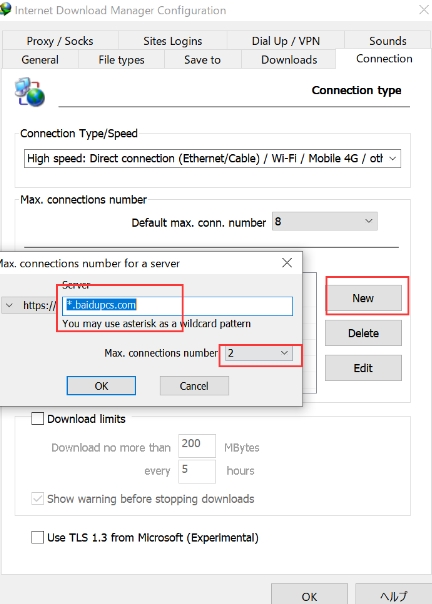Image resolution: width=432 pixels, height=604 pixels.
Task: Toggle Show warning before stopping downloads
Action: tap(37, 498)
